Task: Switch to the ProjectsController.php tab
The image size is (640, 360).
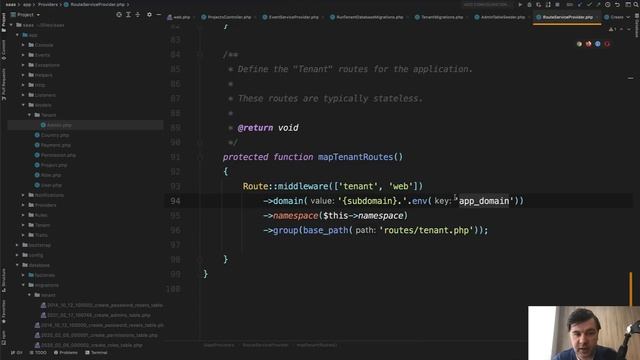Action: click(x=226, y=17)
